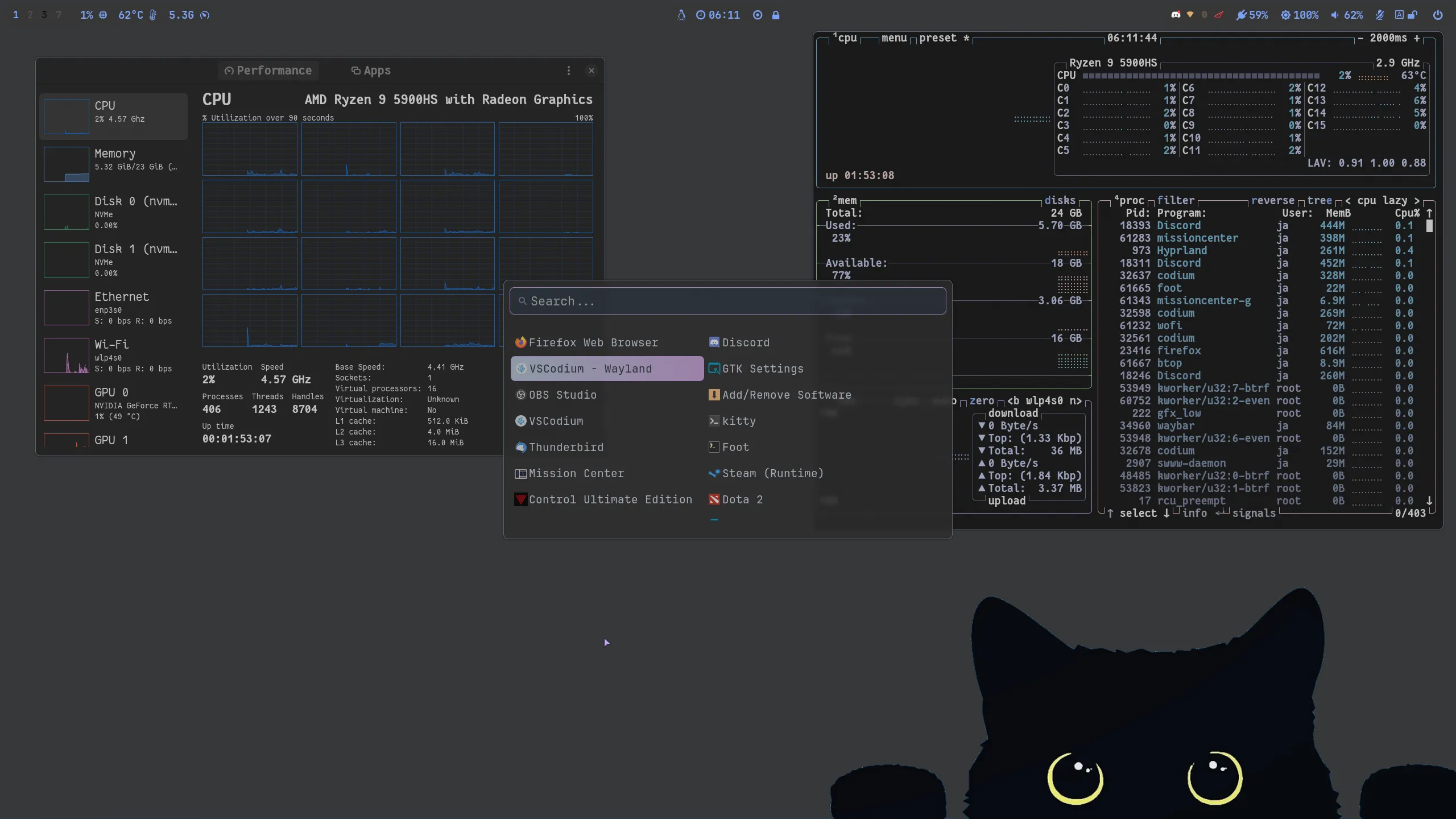Enable tree view in btop's process panel
This screenshot has height=819, width=1456.
(1320, 200)
